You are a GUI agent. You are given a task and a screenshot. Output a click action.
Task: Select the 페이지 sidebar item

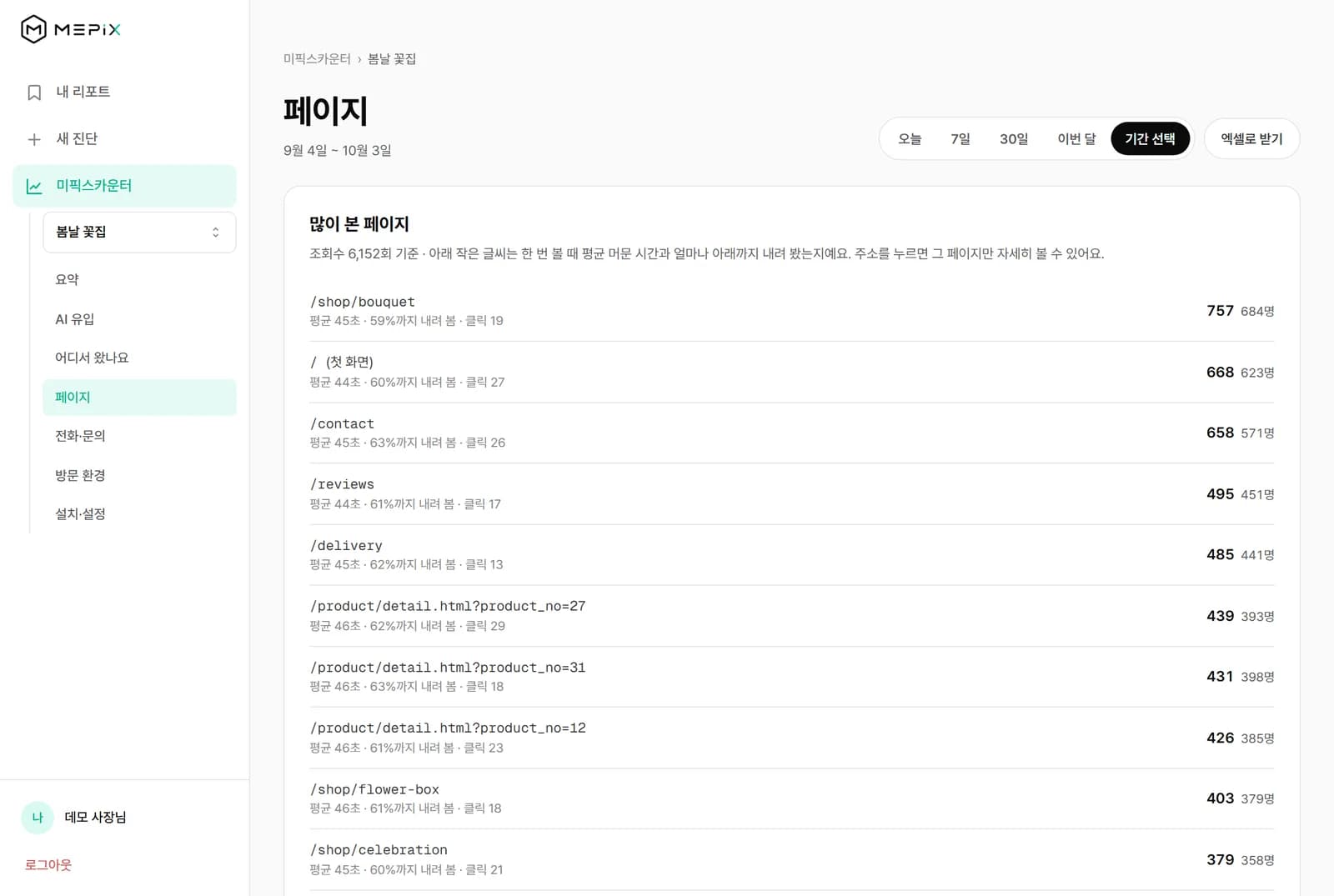[139, 398]
